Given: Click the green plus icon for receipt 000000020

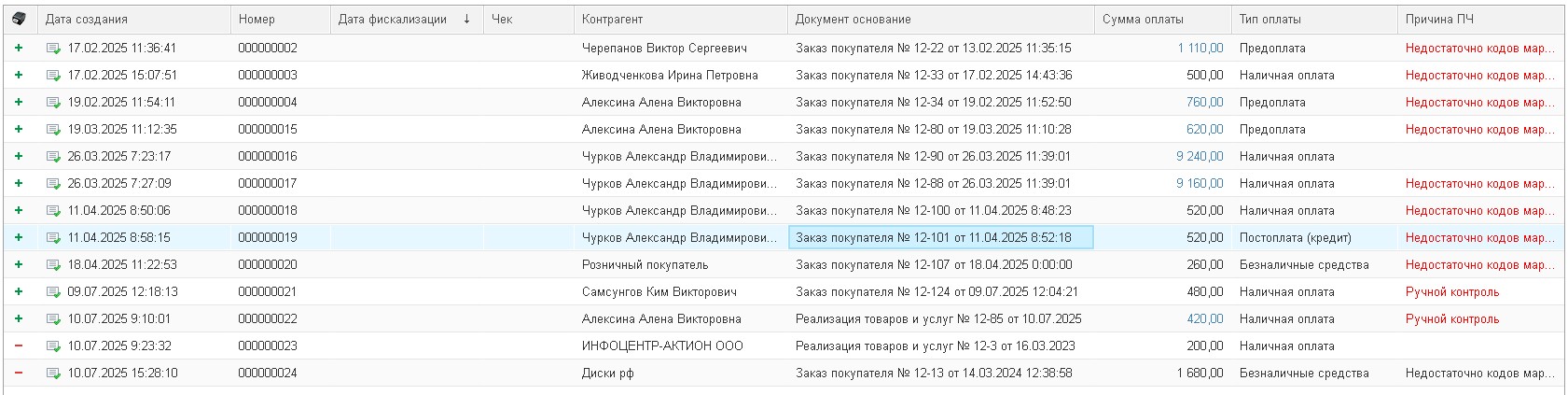Looking at the screenshot, I should tap(19, 264).
